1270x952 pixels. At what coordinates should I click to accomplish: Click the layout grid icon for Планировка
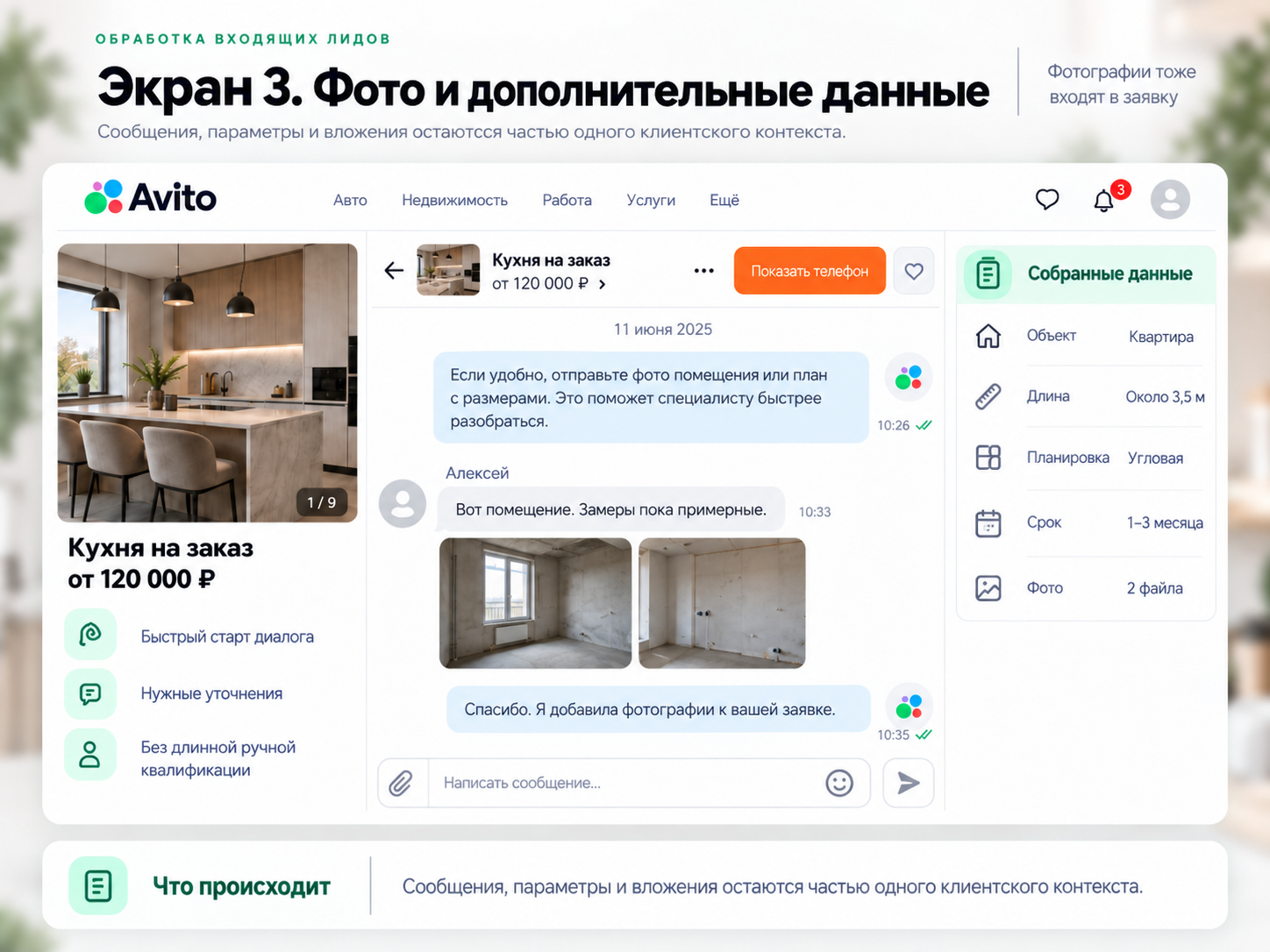[x=988, y=458]
